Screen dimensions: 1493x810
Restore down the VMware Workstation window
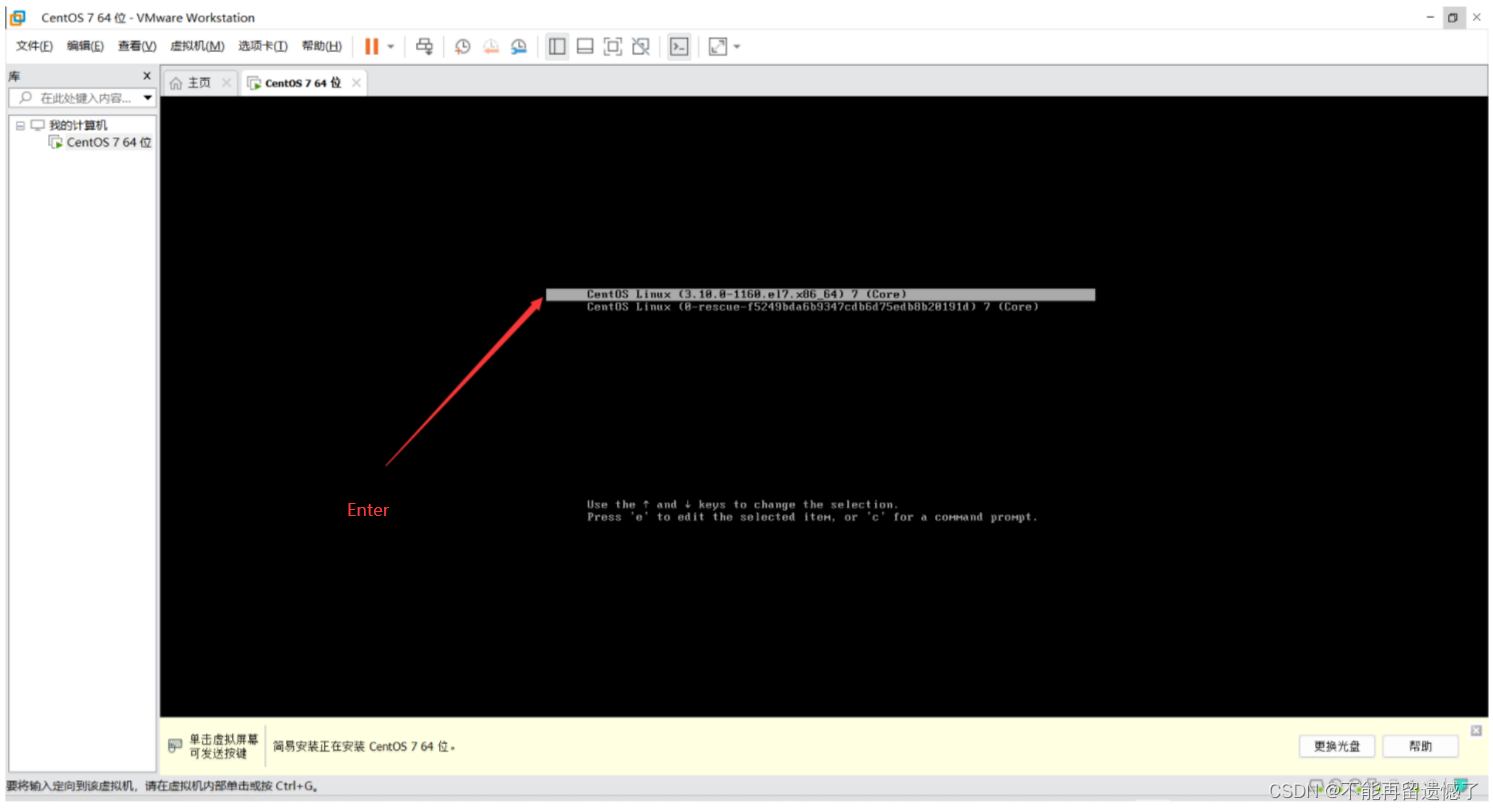click(x=1453, y=17)
